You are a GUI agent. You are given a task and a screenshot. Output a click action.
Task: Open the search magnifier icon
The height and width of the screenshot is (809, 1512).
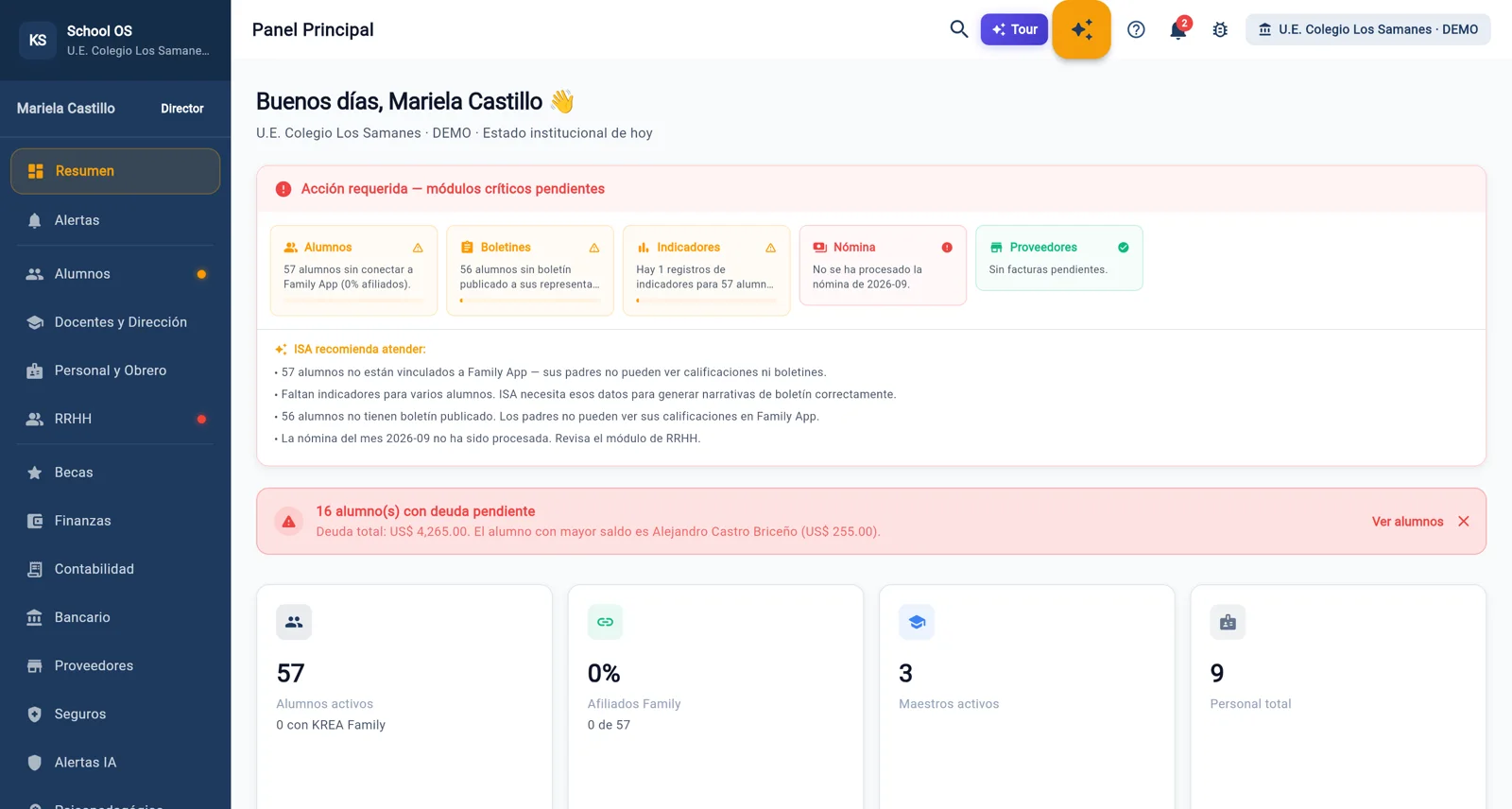click(958, 29)
